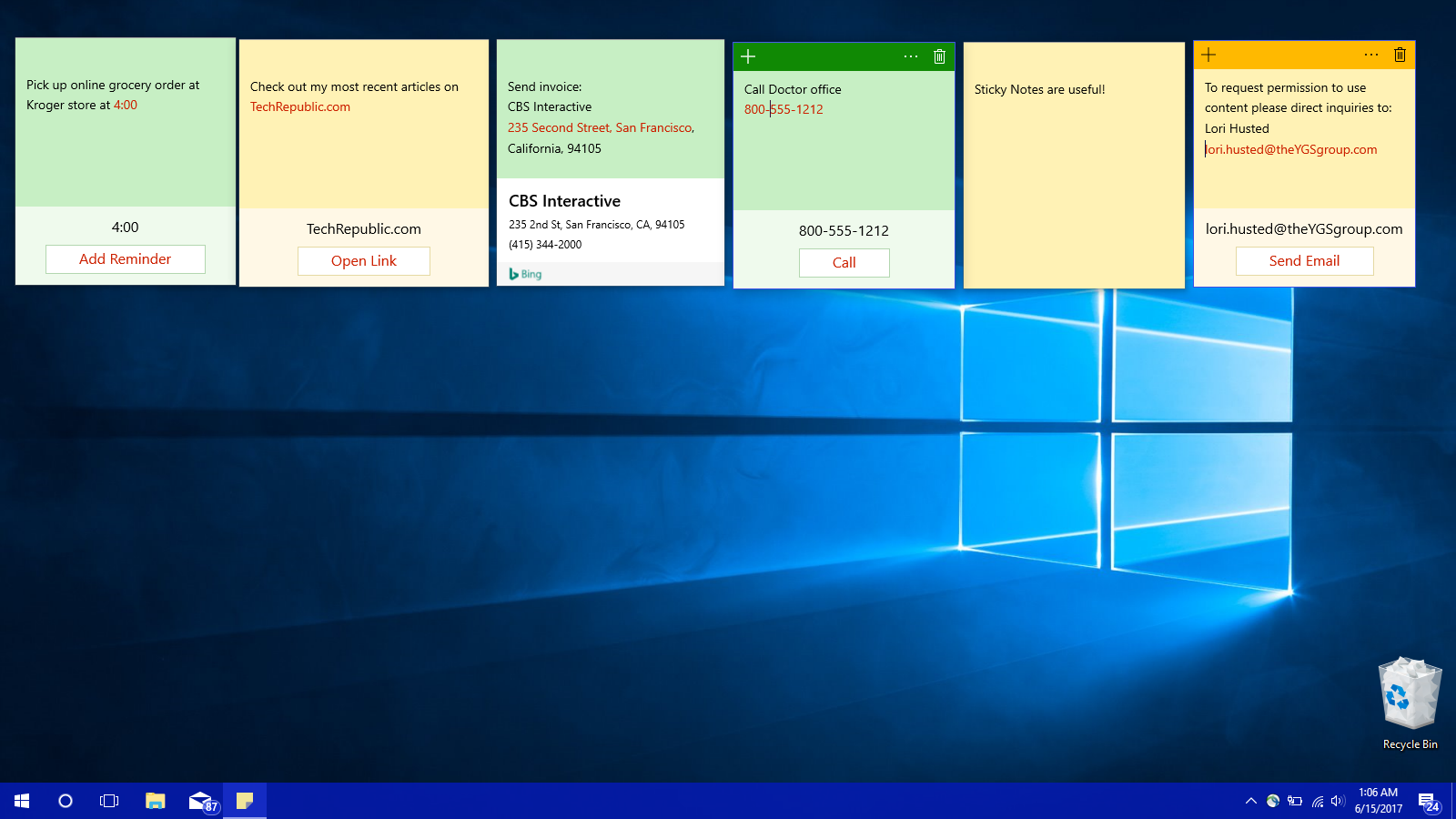Viewport: 1456px width, 819px height.
Task: Delete the Call Doctor office note via trash icon
Action: (x=940, y=56)
